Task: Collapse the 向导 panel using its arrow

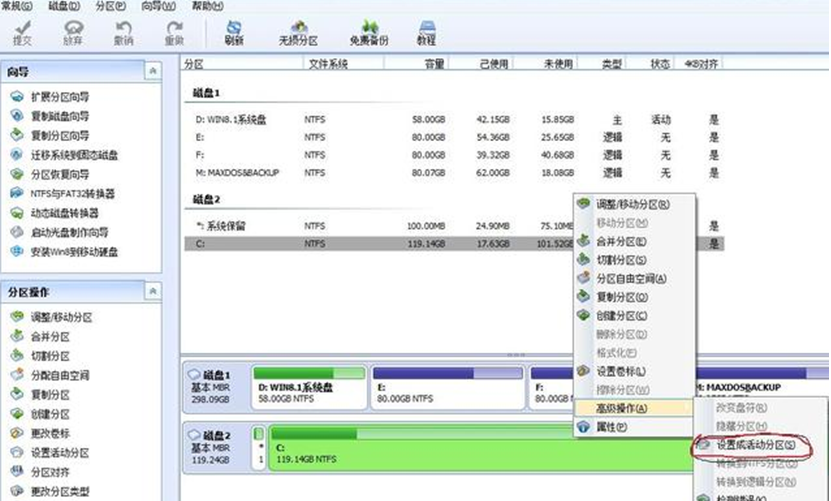Action: (x=152, y=71)
